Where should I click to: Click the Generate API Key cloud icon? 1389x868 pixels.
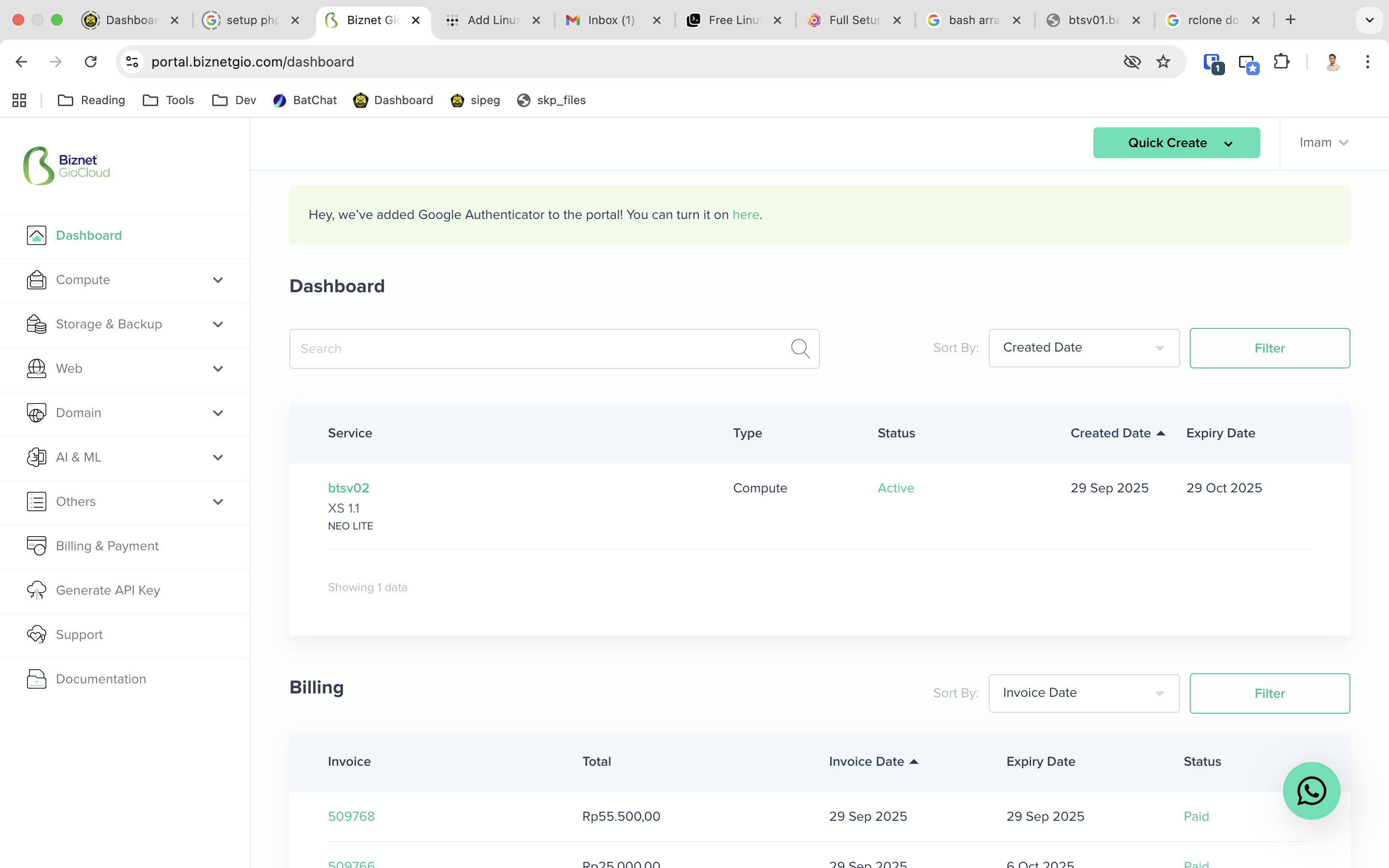pyautogui.click(x=37, y=590)
